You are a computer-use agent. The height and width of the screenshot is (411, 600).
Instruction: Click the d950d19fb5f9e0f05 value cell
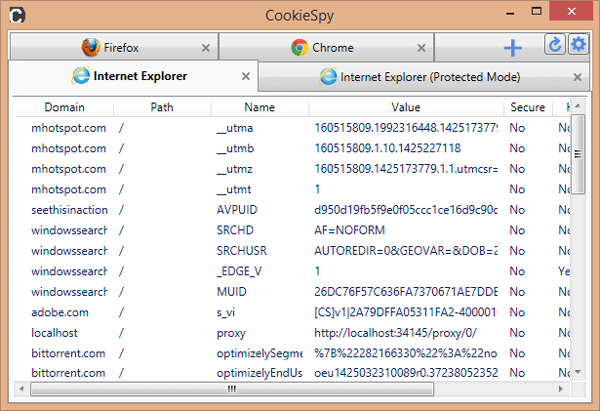406,210
